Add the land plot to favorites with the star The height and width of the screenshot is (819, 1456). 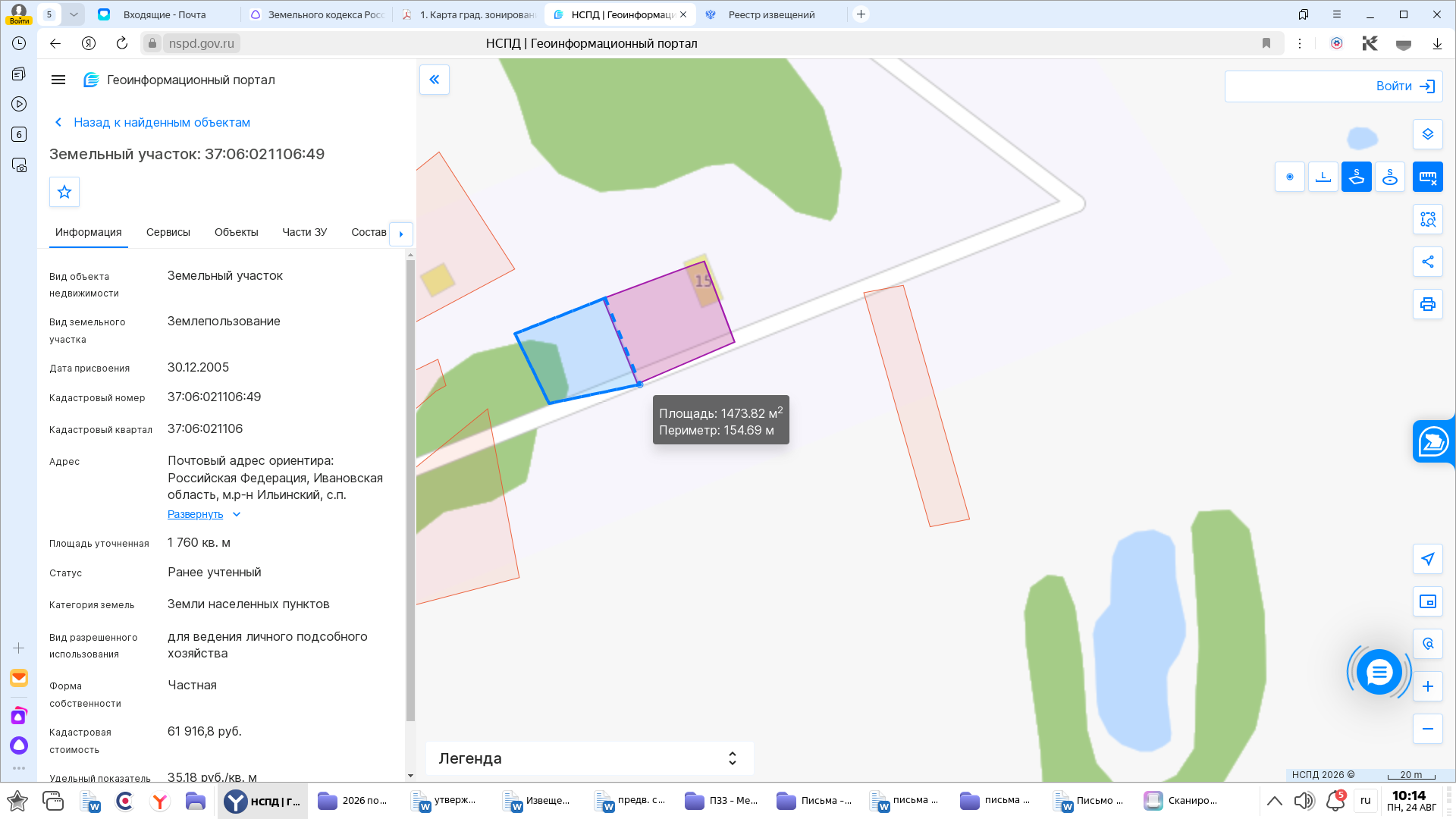(x=64, y=192)
